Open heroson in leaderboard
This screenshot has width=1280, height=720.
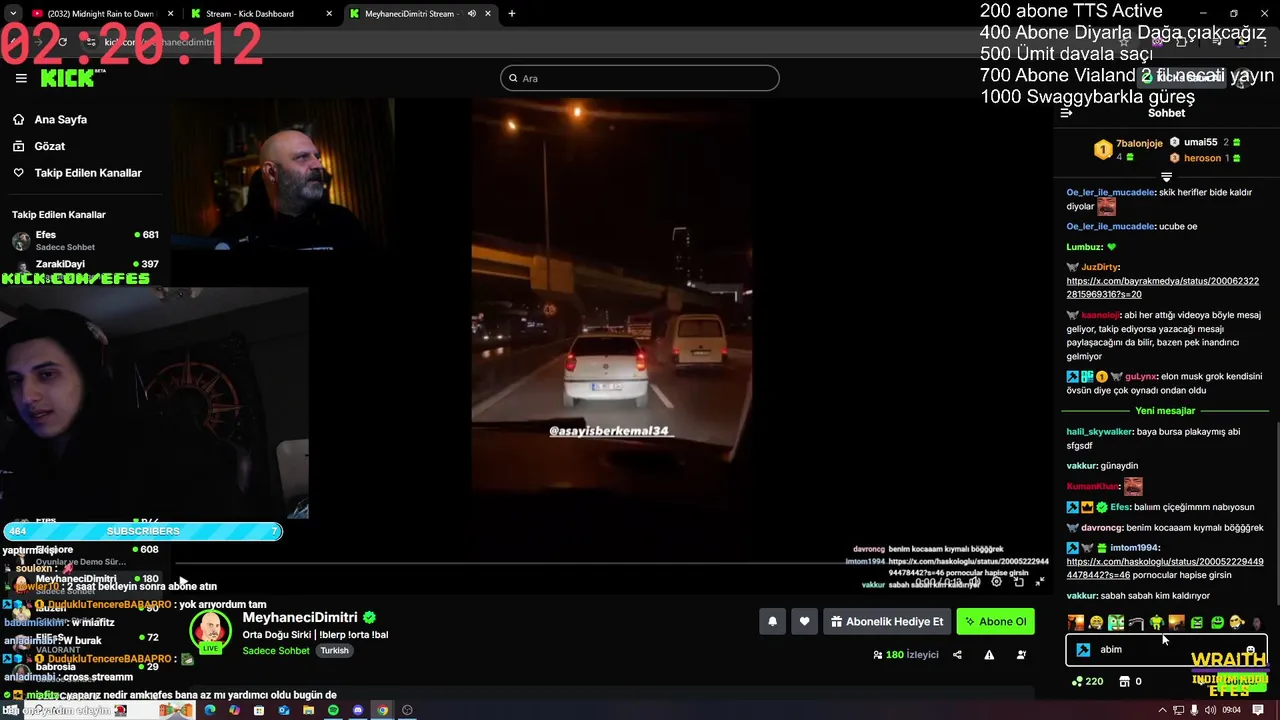[1205, 158]
